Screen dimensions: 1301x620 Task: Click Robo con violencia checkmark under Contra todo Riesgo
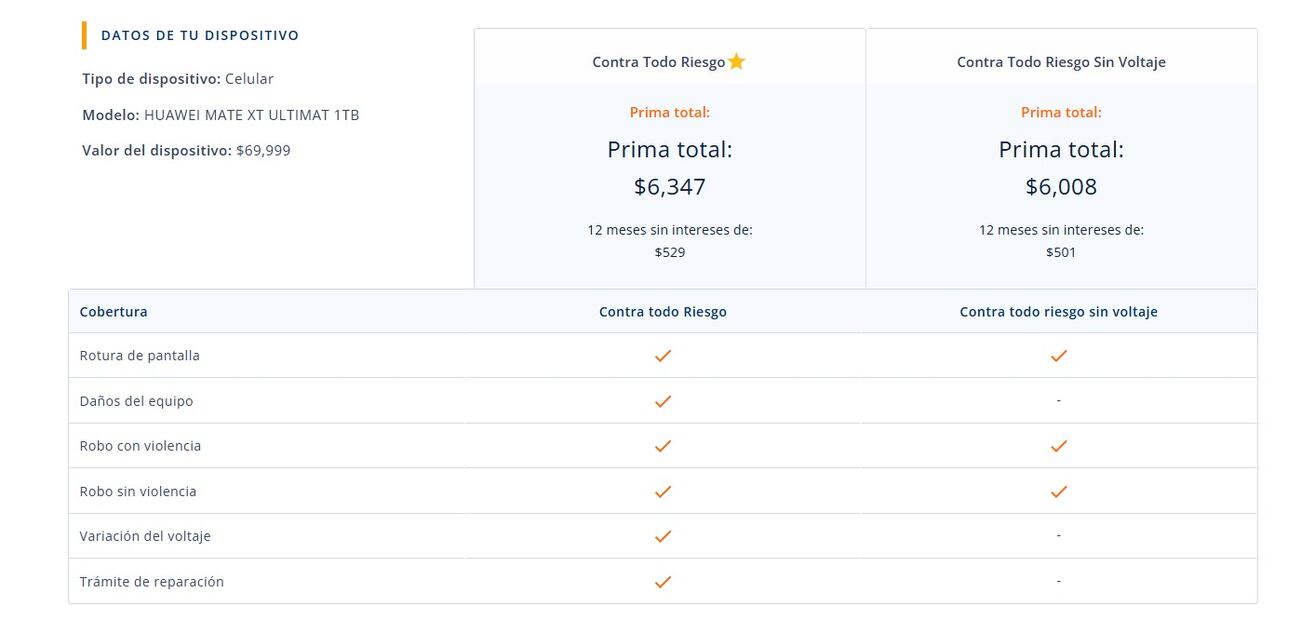click(662, 446)
